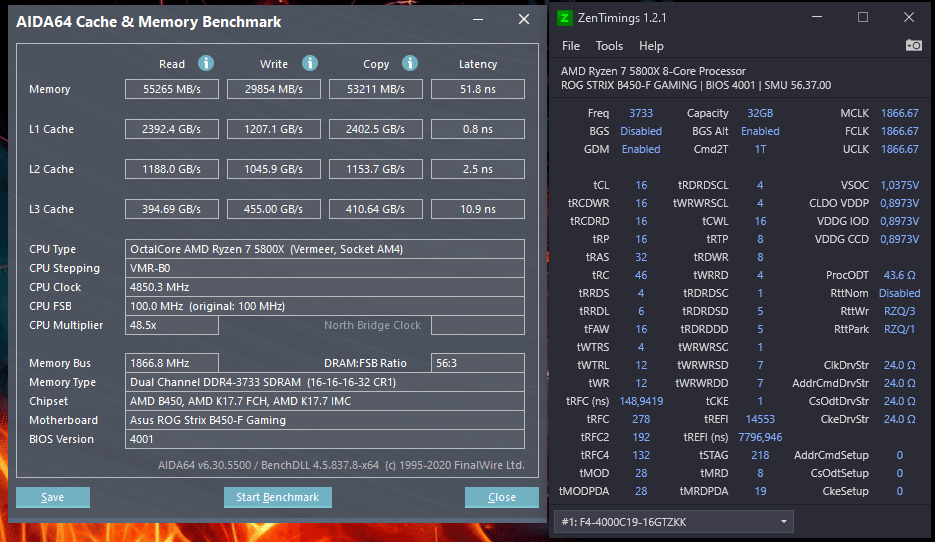This screenshot has width=935, height=542.
Task: Click the ZenTimings green Z logo
Action: point(564,18)
